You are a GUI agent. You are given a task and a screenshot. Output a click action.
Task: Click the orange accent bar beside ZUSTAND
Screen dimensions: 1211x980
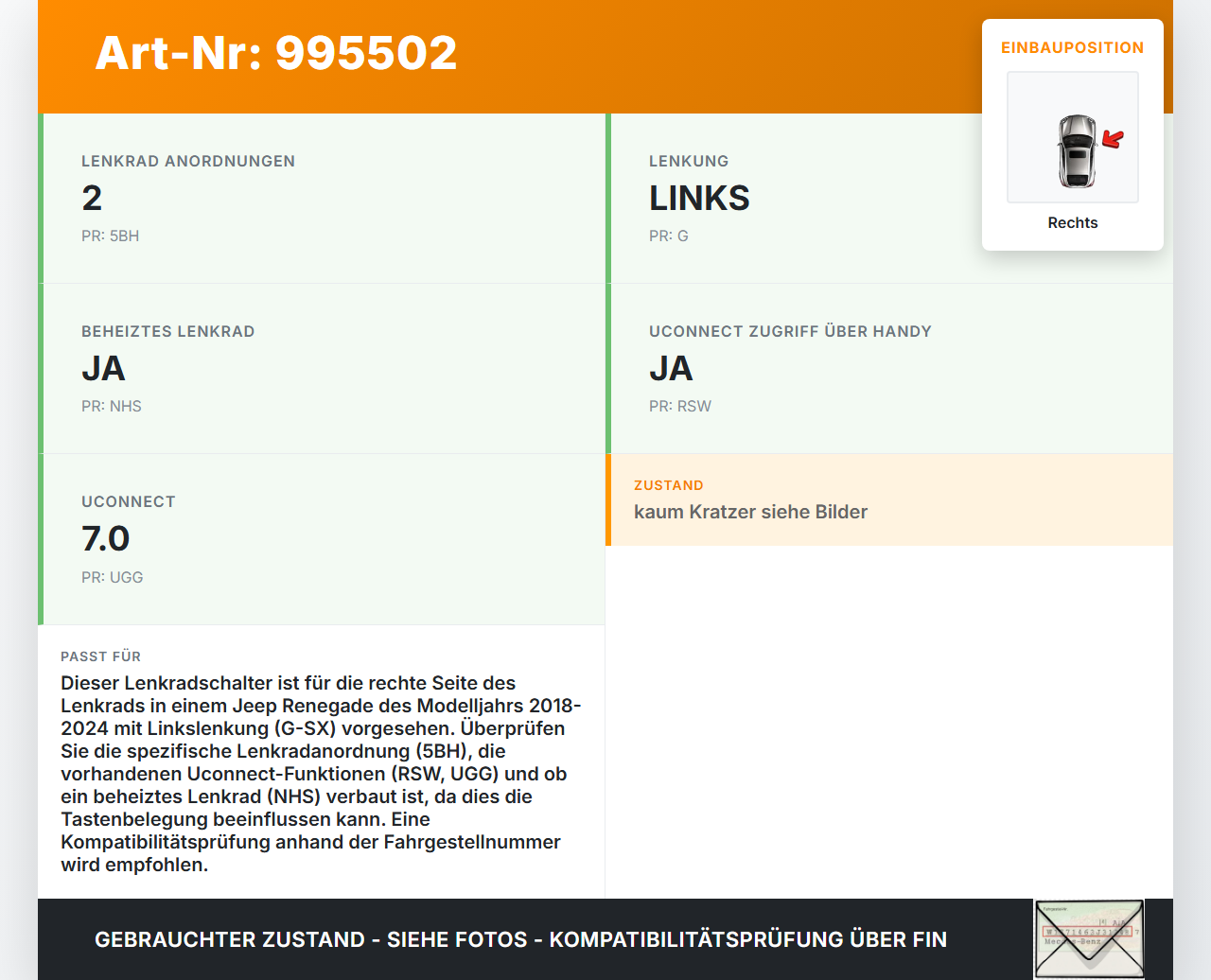[x=607, y=500]
